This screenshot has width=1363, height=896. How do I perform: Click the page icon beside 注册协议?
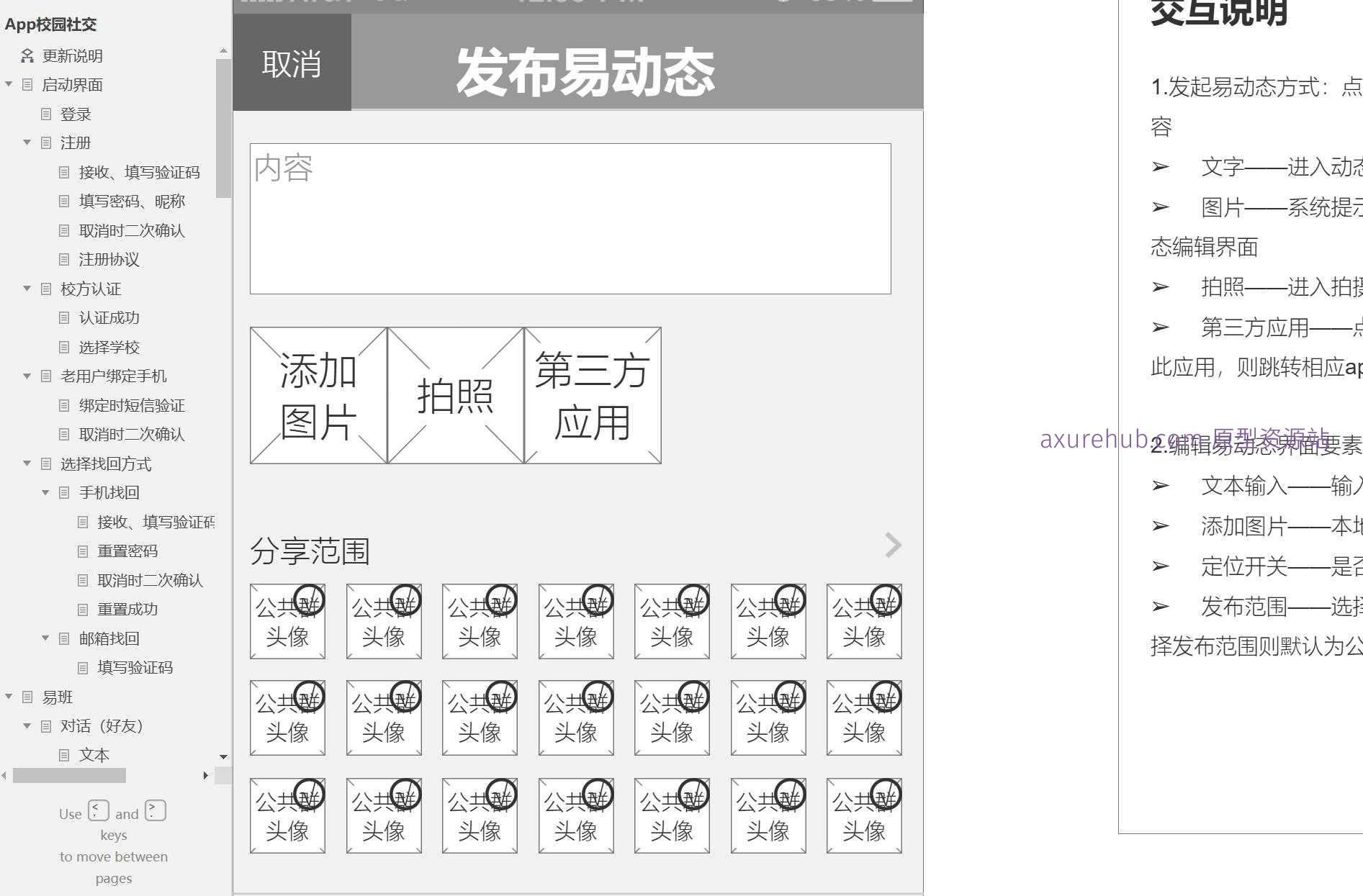[65, 259]
